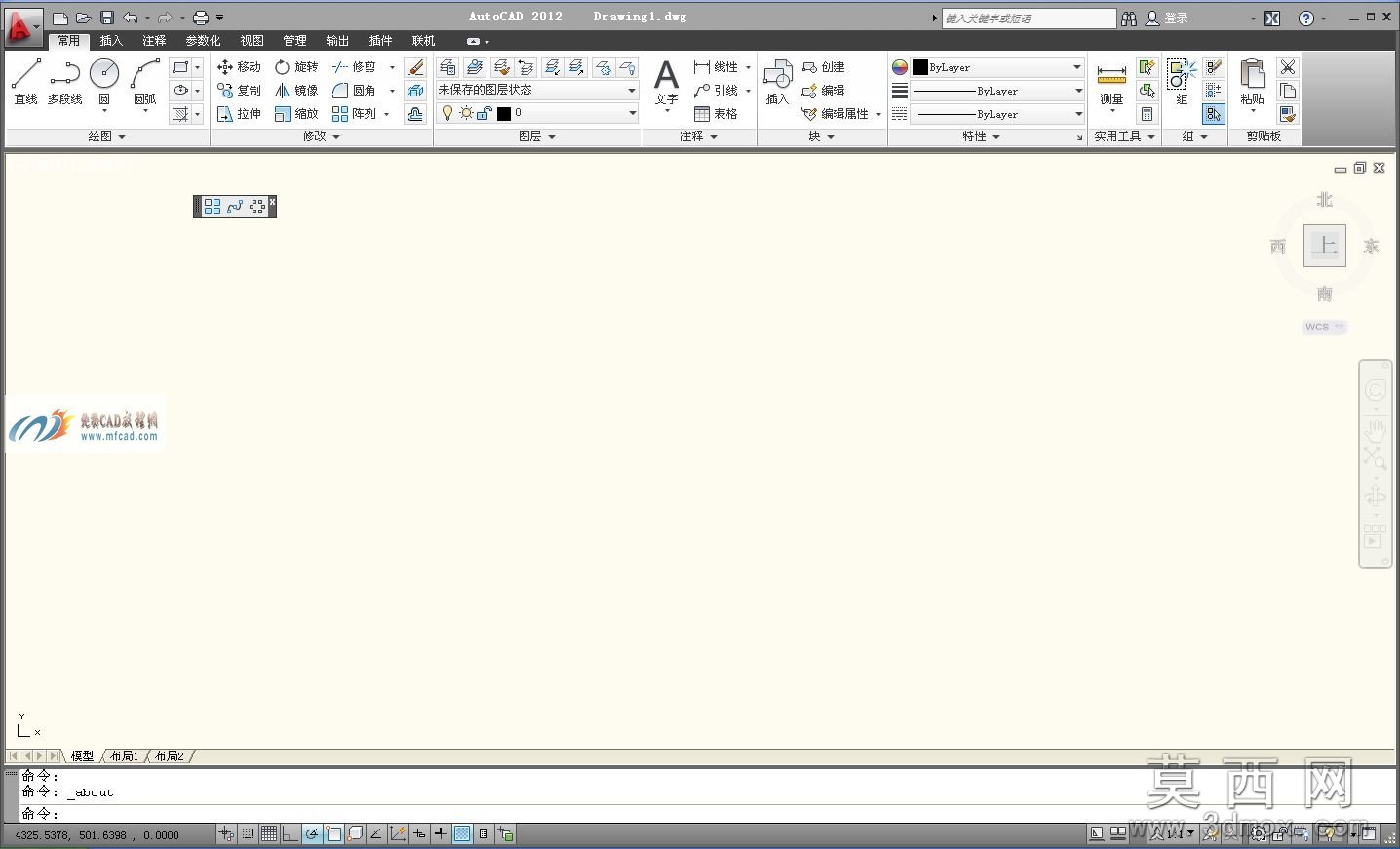The width and height of the screenshot is (1400, 849).
Task: Toggle object snap in status bar
Action: 333,833
